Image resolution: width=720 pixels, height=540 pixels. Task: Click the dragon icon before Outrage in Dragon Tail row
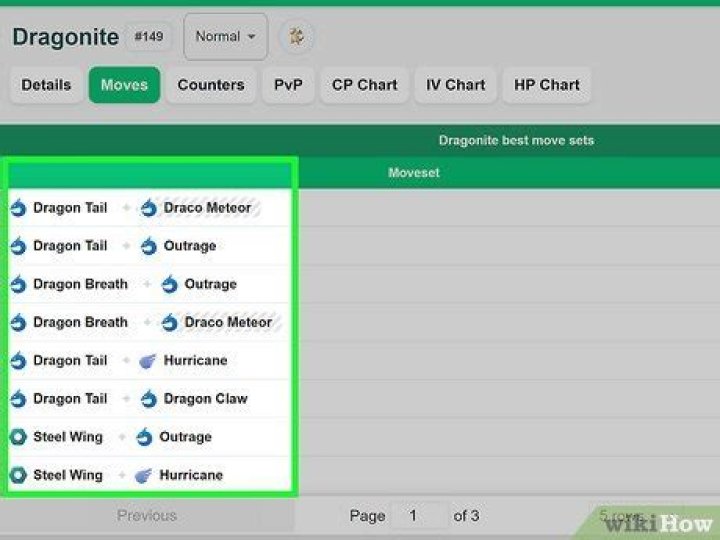point(149,247)
